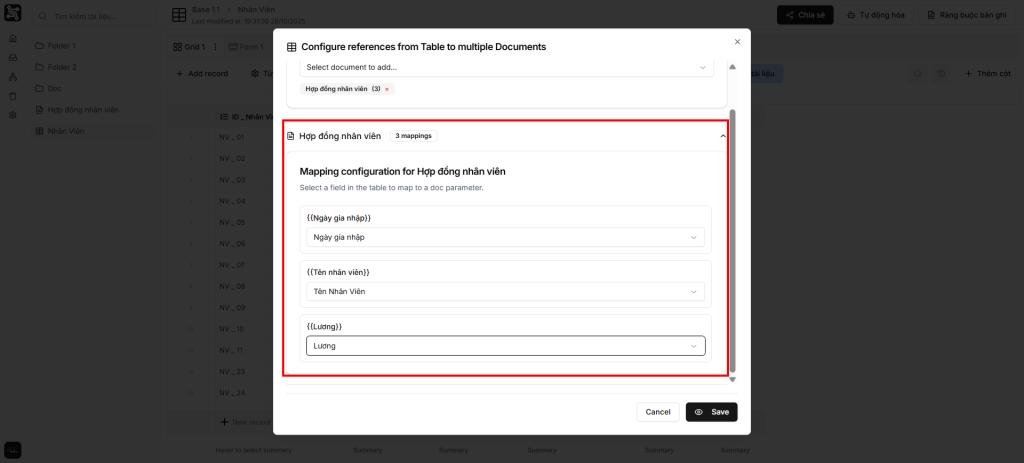The height and width of the screenshot is (463, 1024).
Task: Click the Save button
Action: point(711,412)
